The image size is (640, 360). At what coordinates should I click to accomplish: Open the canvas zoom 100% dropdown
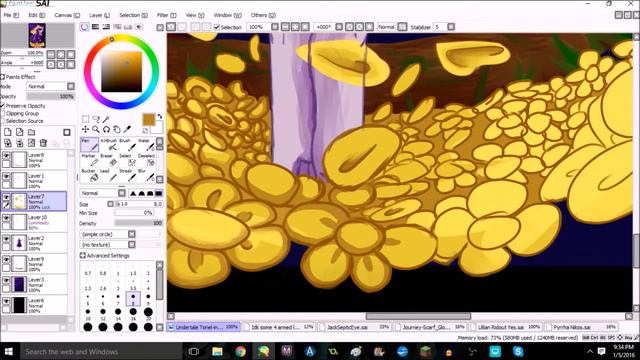tap(275, 27)
